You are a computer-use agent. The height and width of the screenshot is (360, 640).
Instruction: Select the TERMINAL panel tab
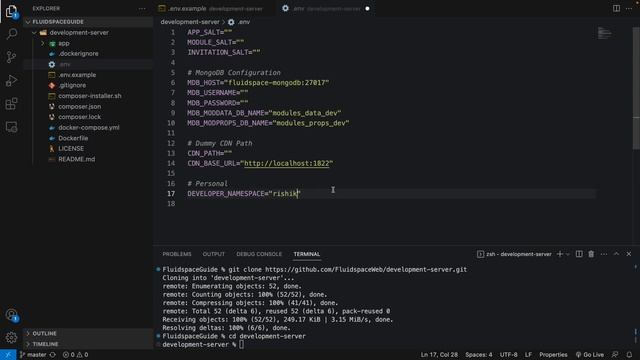pyautogui.click(x=307, y=254)
